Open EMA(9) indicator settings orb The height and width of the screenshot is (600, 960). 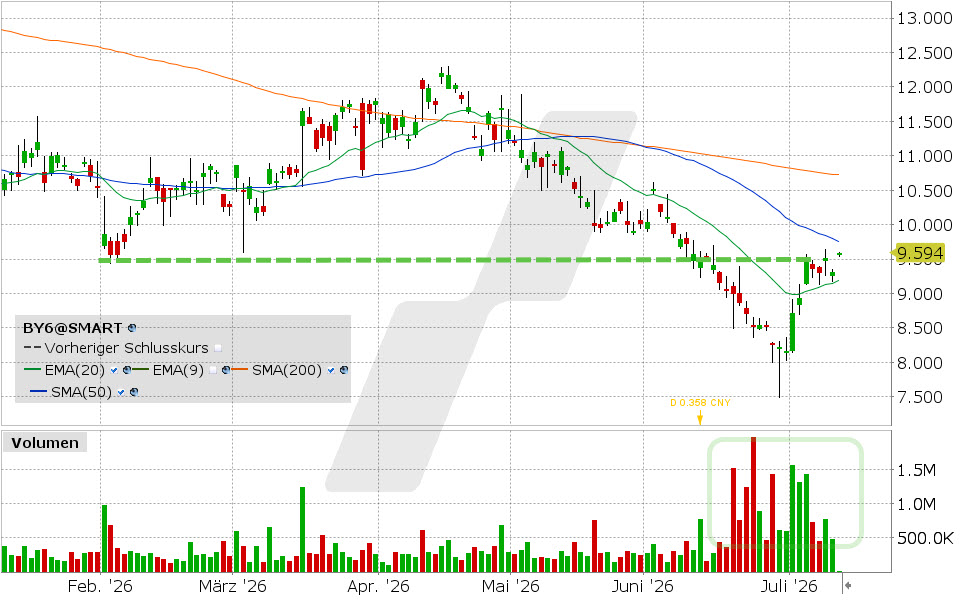tap(226, 370)
